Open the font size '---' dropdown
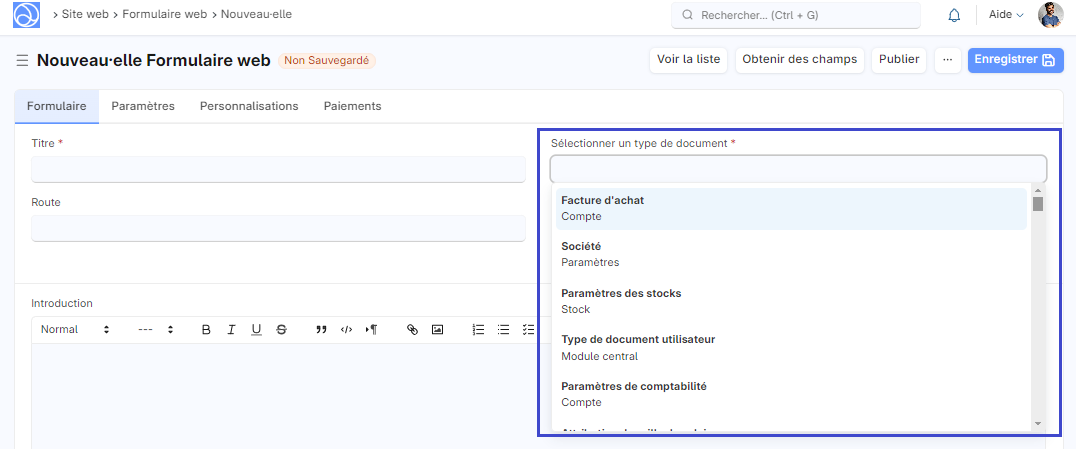The width and height of the screenshot is (1076, 449). pos(156,330)
